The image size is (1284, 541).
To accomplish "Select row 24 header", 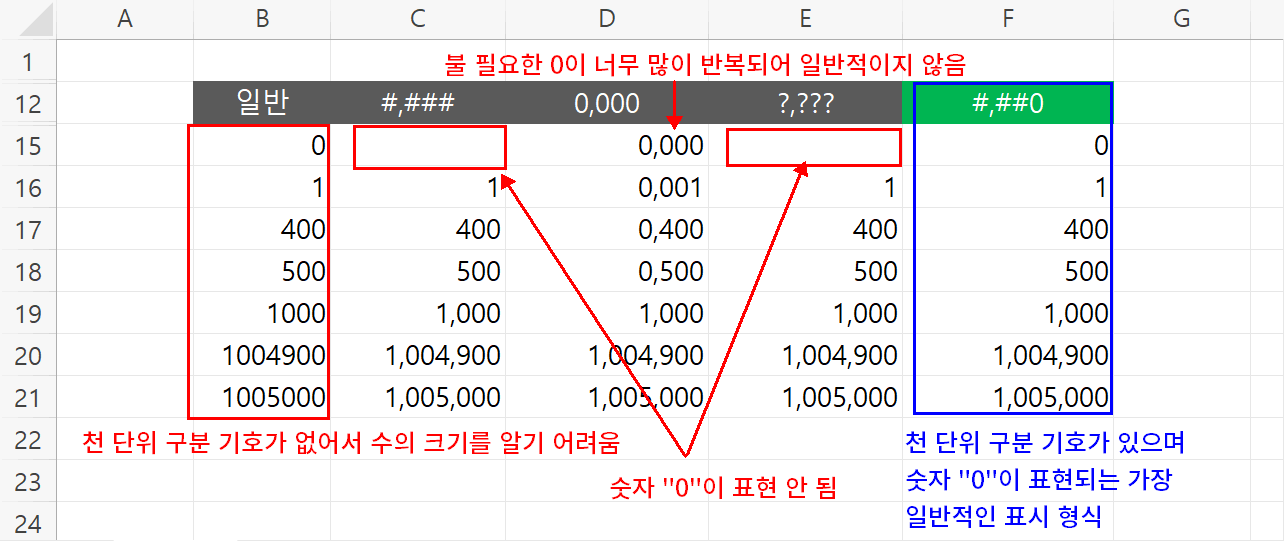I will [x=28, y=521].
